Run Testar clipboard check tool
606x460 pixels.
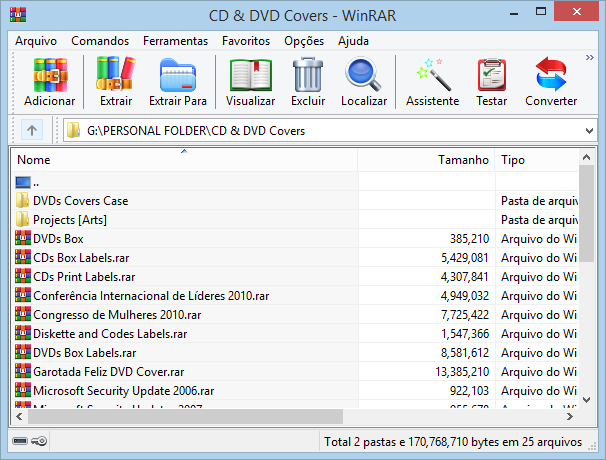492,74
